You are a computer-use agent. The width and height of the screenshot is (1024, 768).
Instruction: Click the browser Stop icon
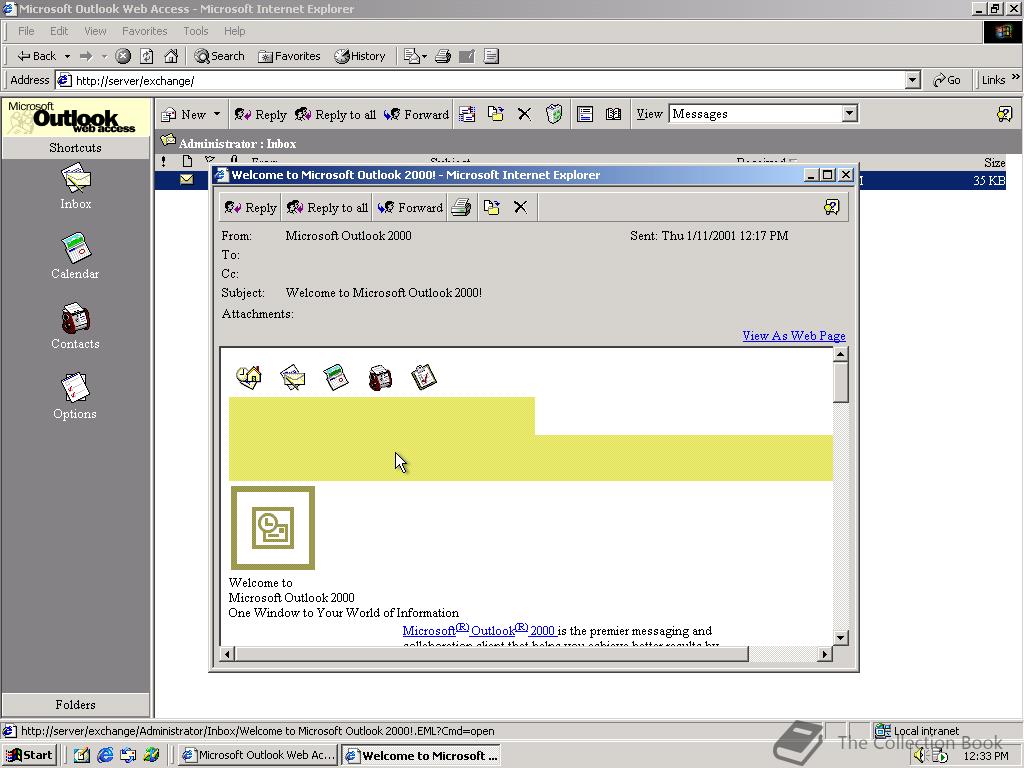click(123, 56)
